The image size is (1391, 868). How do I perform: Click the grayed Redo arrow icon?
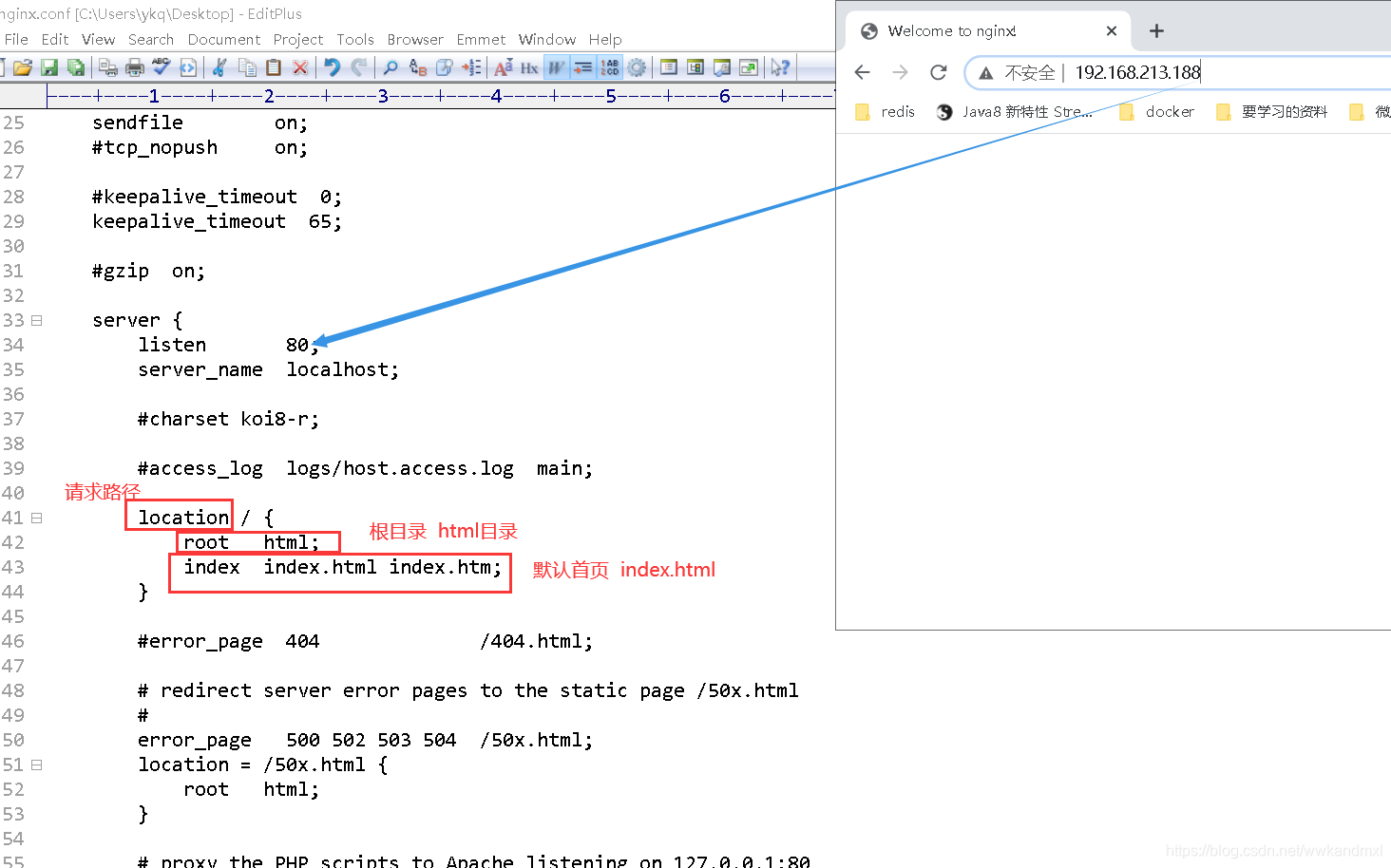tap(358, 67)
